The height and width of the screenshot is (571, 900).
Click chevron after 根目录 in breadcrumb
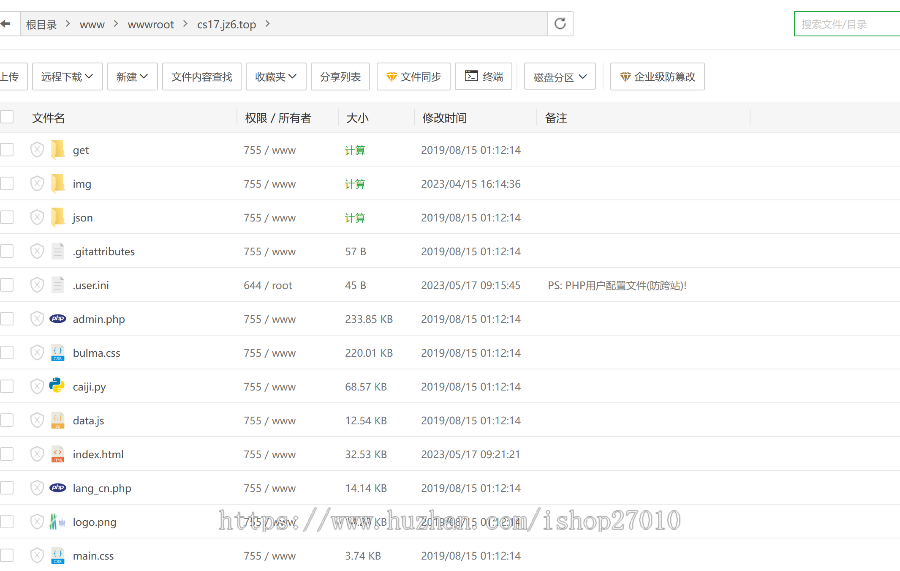(x=68, y=24)
